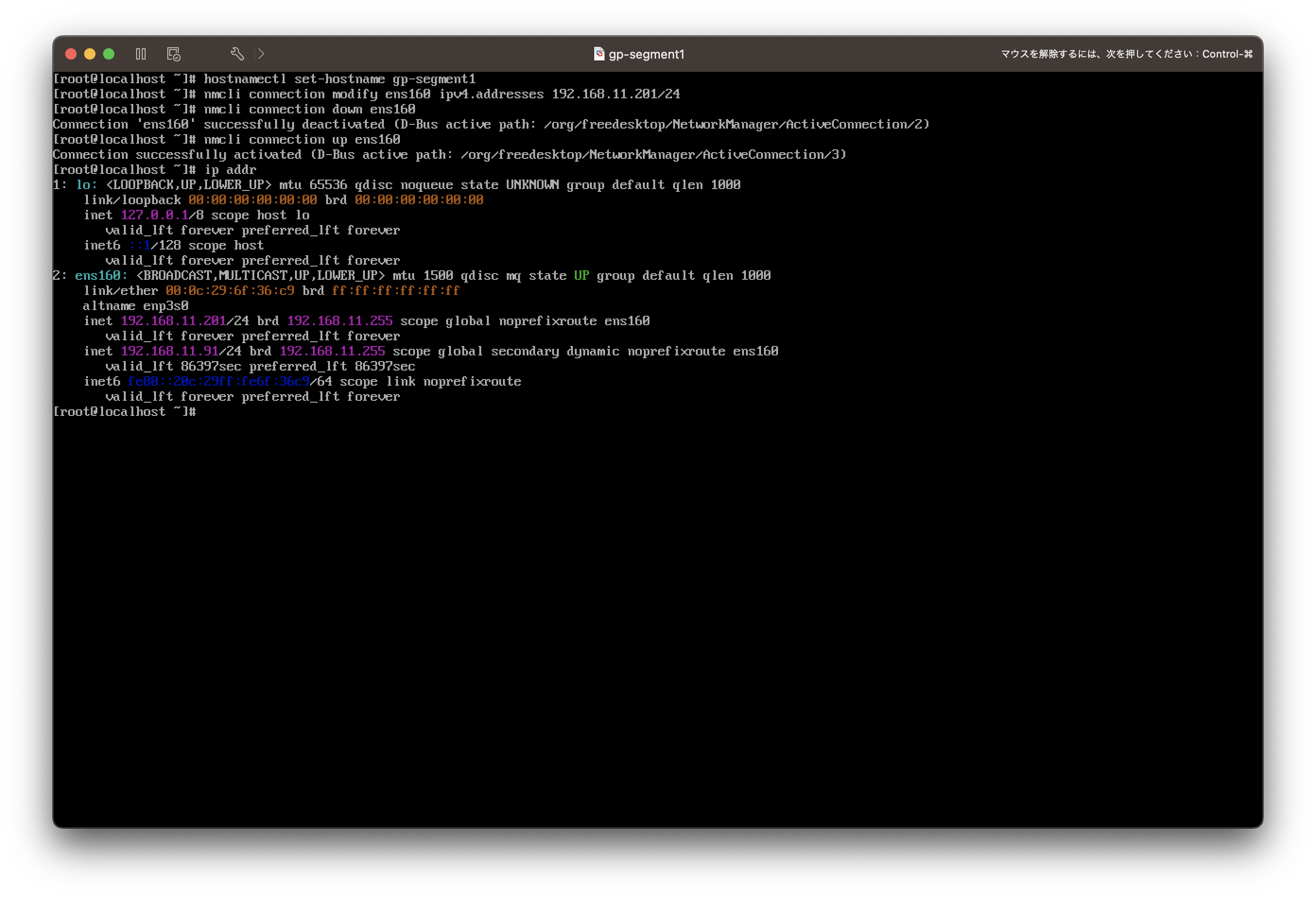Click the fe80 IPv6 link-local address
This screenshot has width=1316, height=898.
click(x=218, y=381)
